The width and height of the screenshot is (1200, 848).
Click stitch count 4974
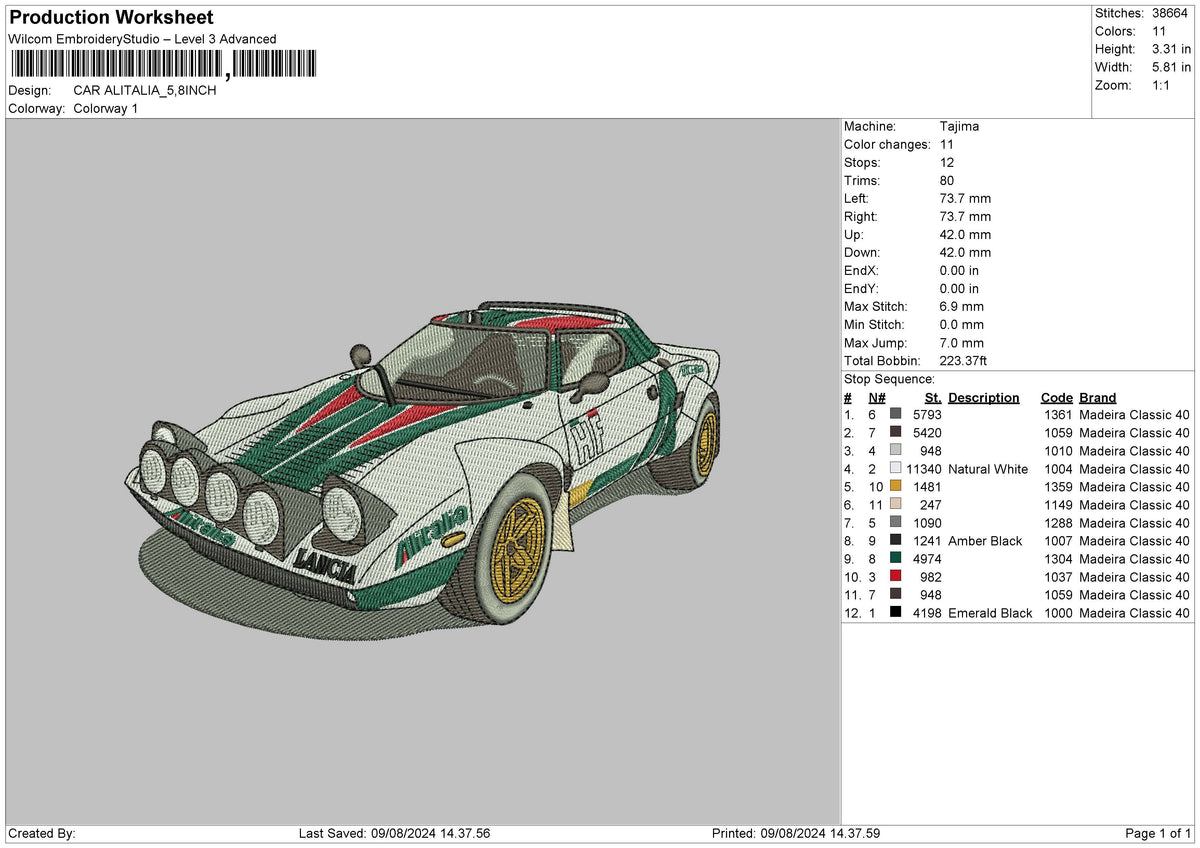point(927,559)
